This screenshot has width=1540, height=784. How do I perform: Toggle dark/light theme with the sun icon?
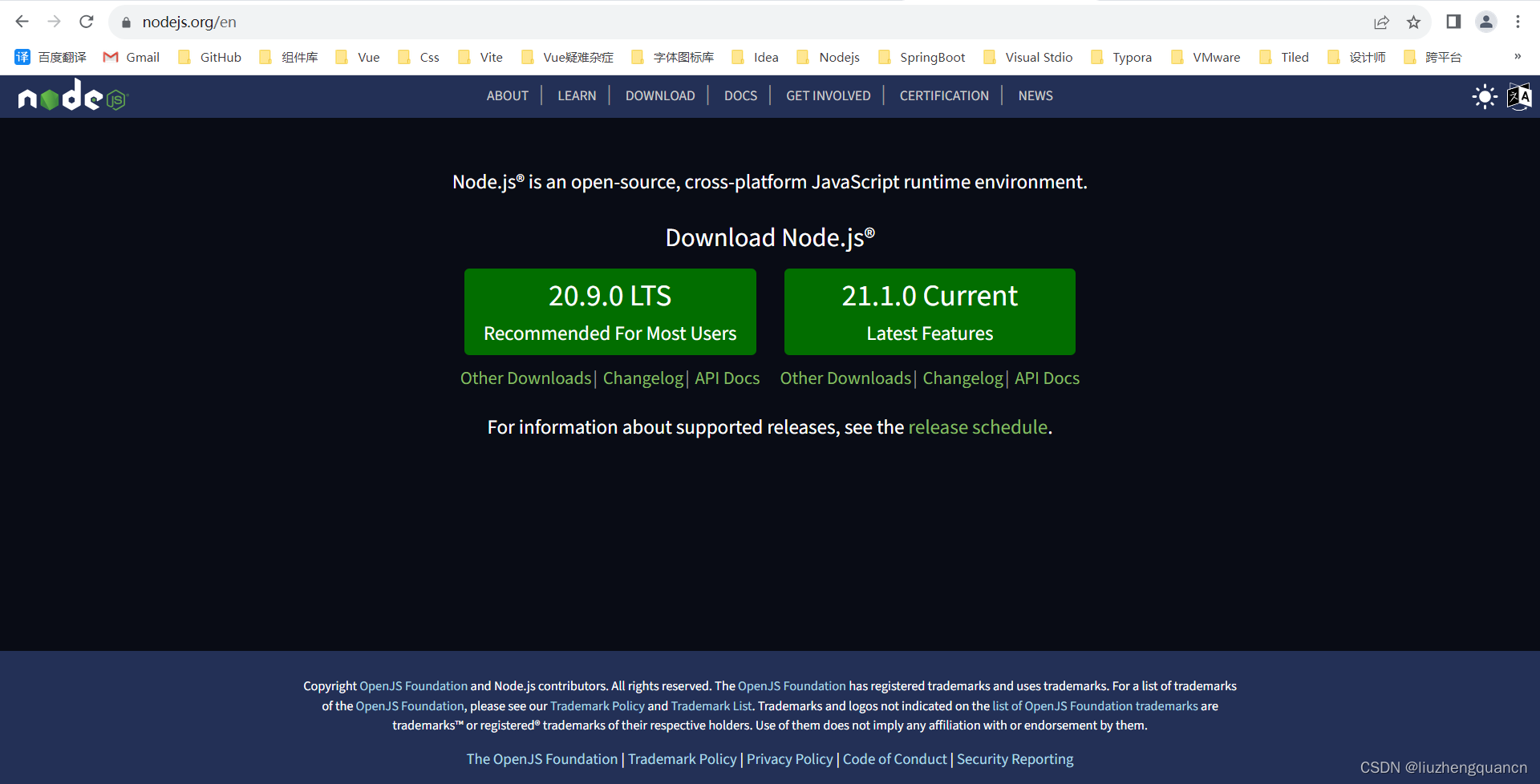[1485, 97]
